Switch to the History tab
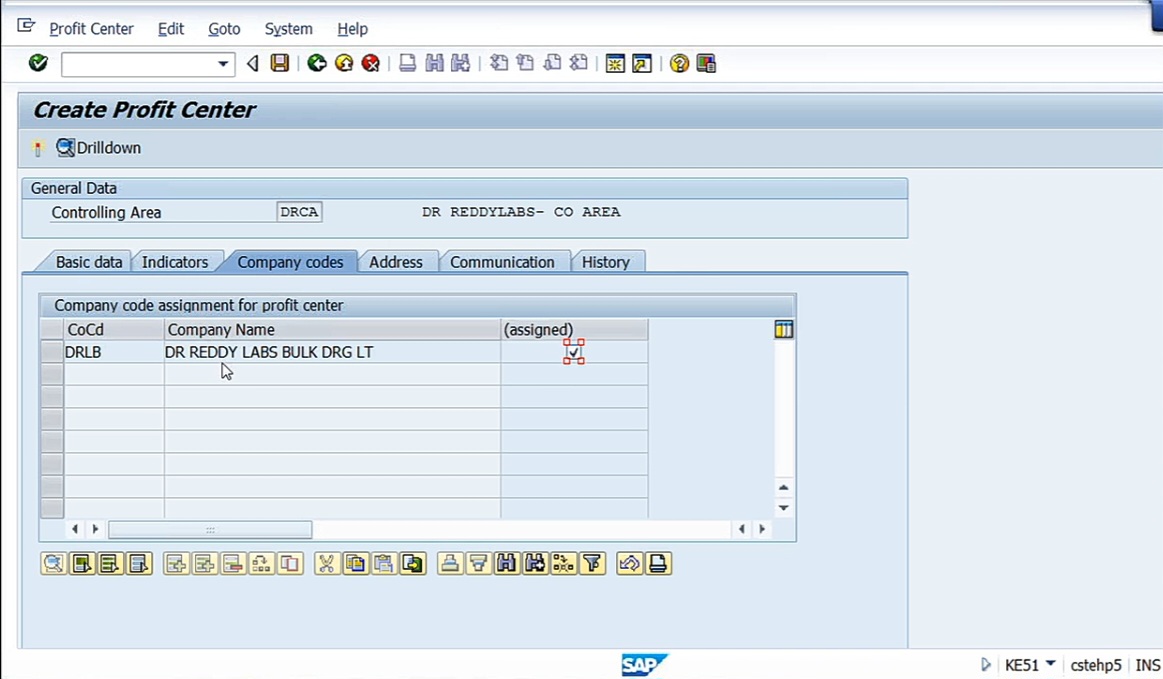Viewport: 1163px width, 679px height. tap(605, 262)
